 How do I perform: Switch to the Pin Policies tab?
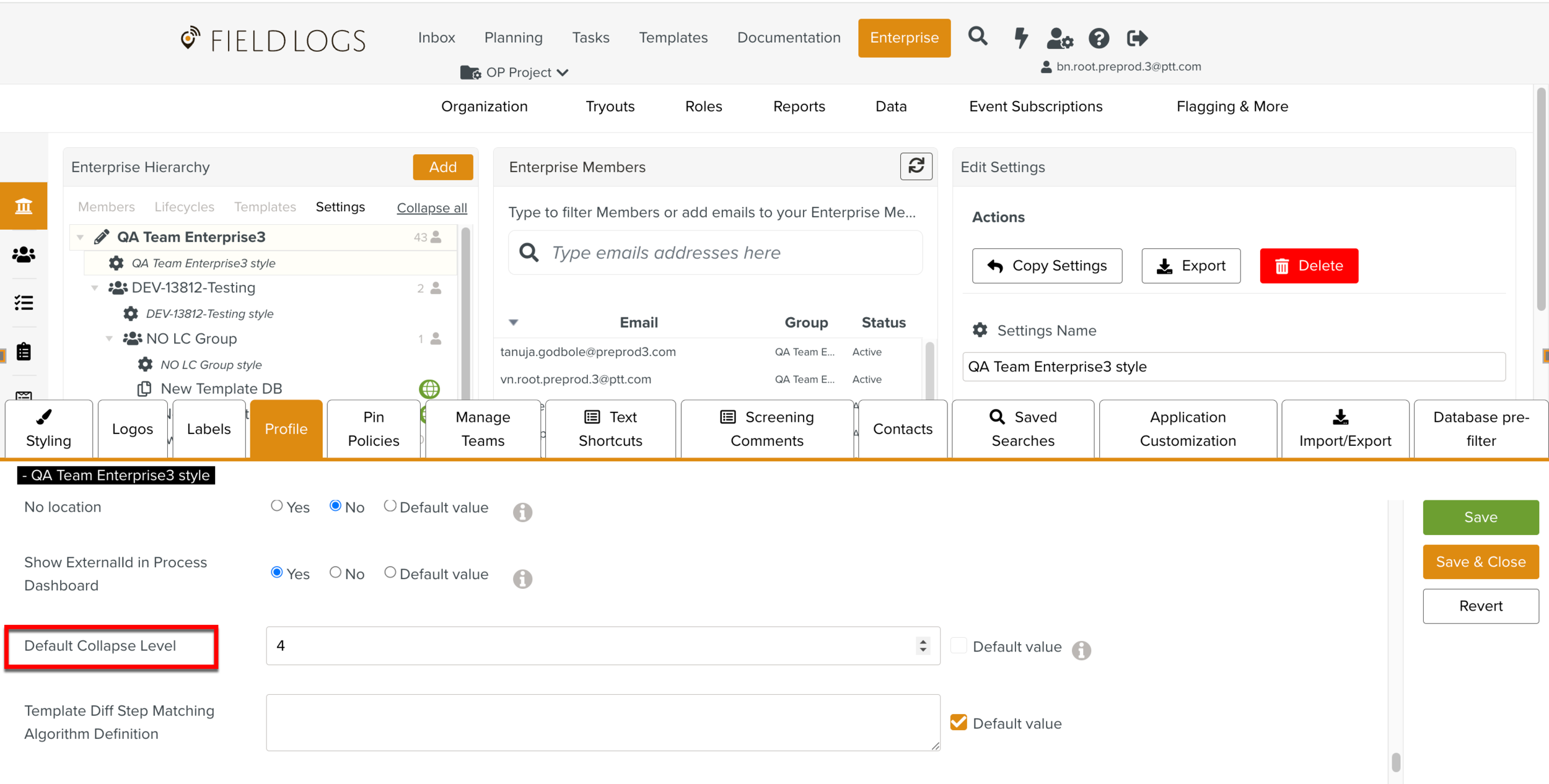[373, 429]
